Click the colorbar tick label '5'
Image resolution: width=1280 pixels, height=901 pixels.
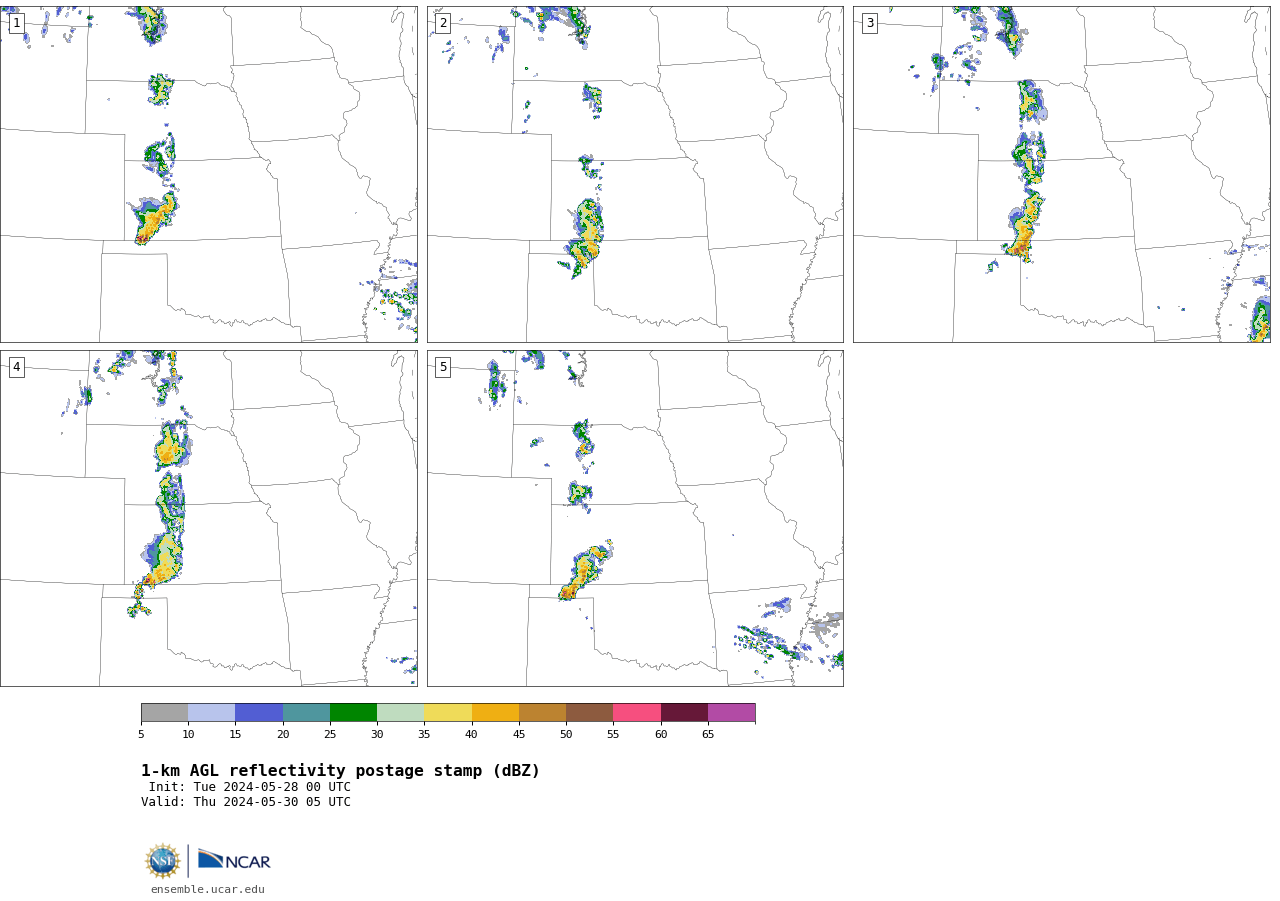click(141, 735)
